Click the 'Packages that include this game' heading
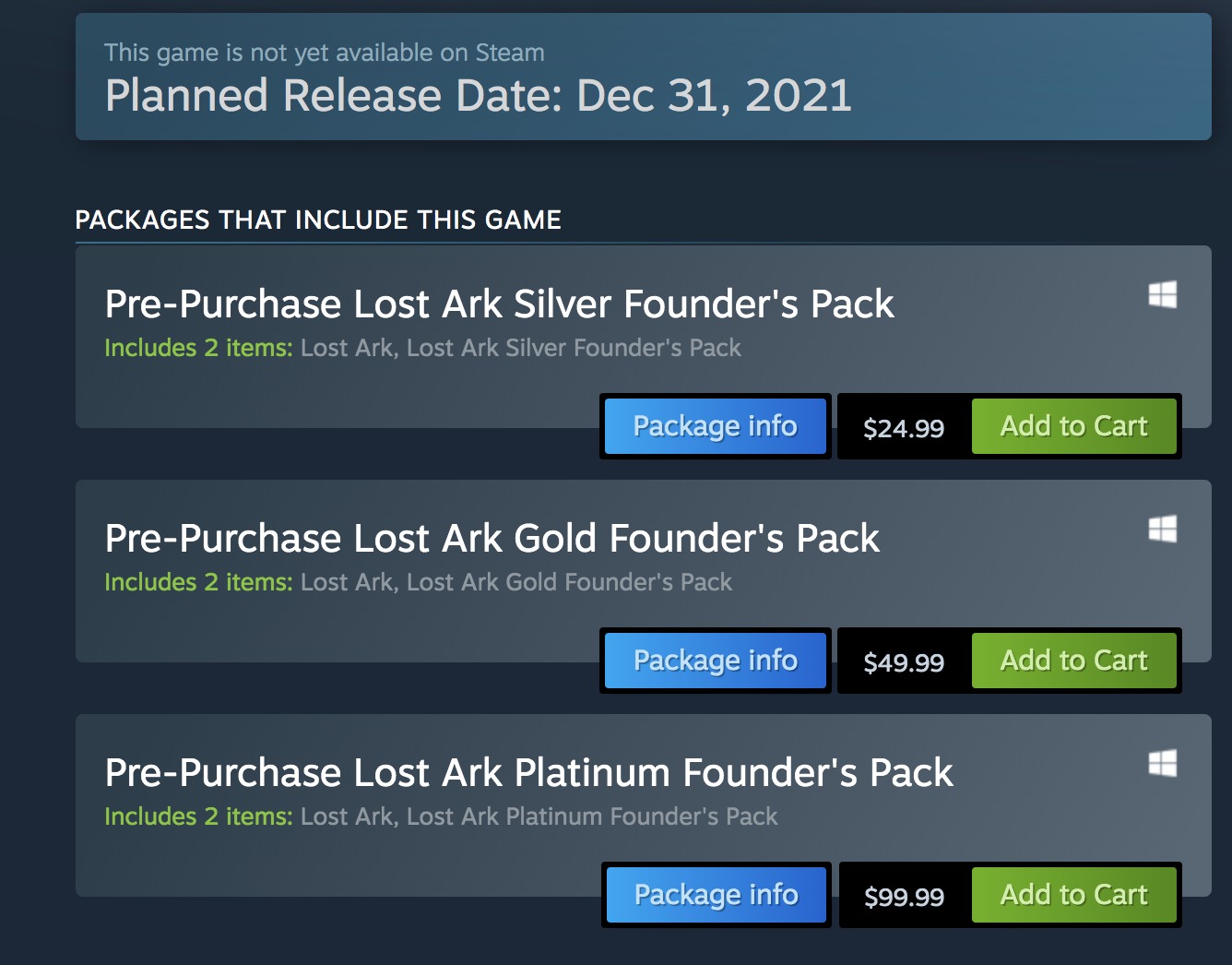 [x=318, y=220]
